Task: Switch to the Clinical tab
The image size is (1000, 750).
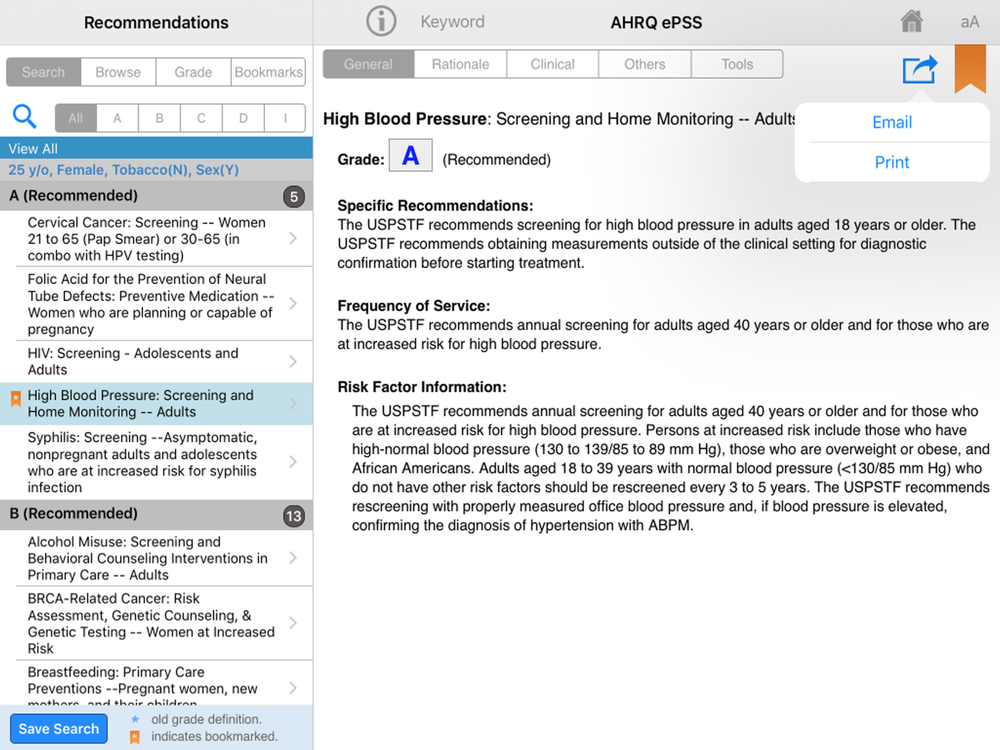Action: point(552,64)
